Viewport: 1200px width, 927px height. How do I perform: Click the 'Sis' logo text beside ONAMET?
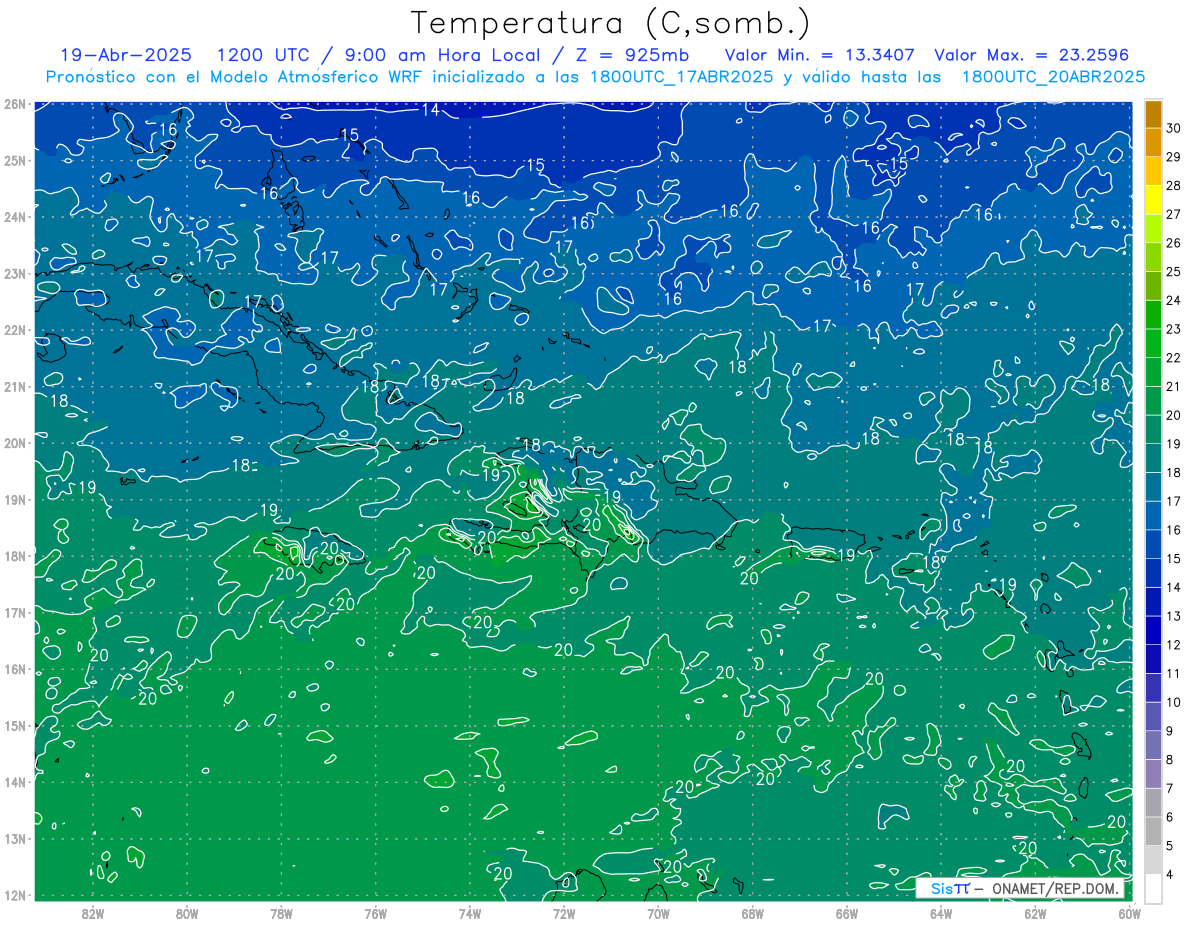tap(941, 888)
